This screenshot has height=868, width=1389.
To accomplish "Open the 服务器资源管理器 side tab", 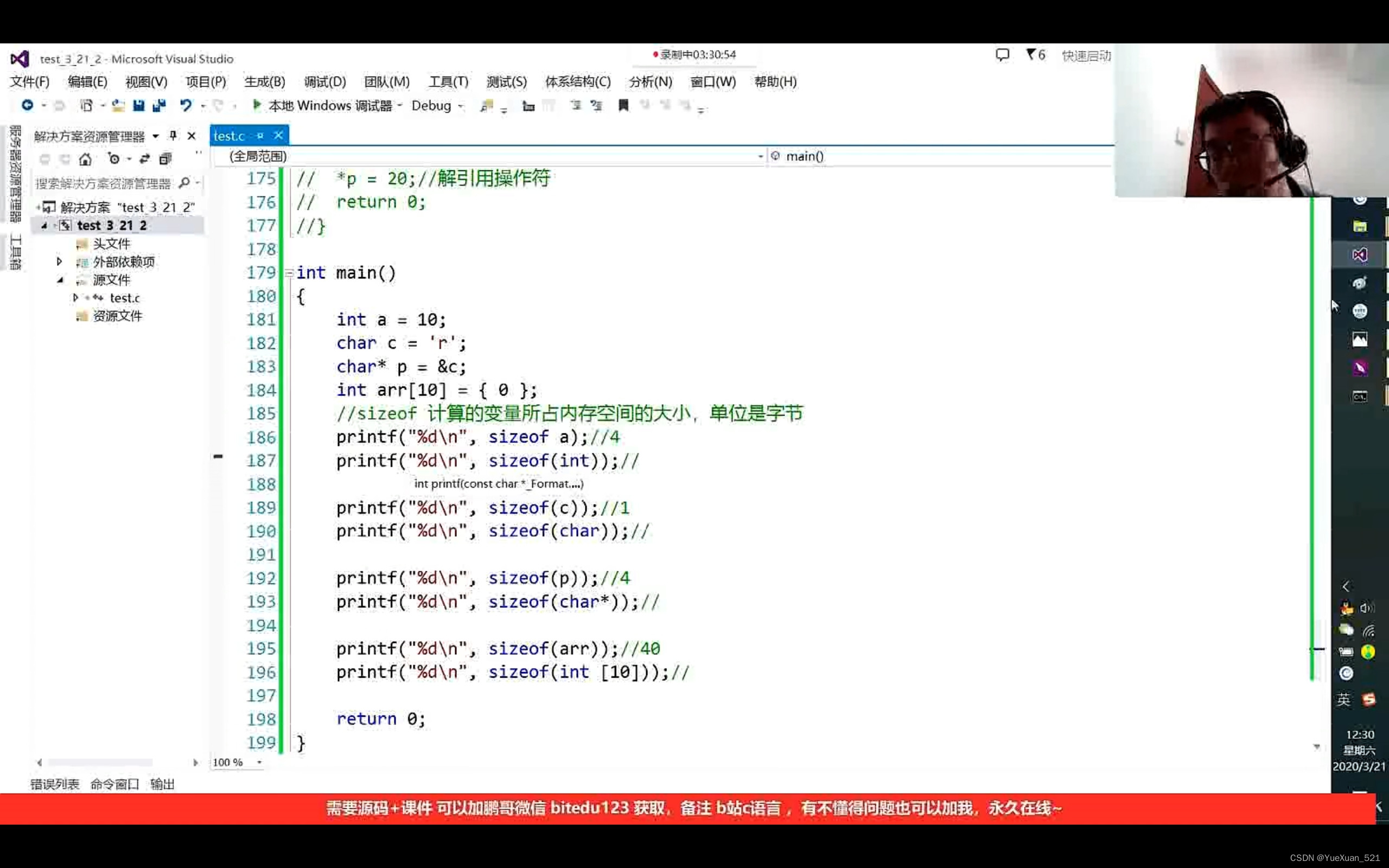I will [x=16, y=174].
